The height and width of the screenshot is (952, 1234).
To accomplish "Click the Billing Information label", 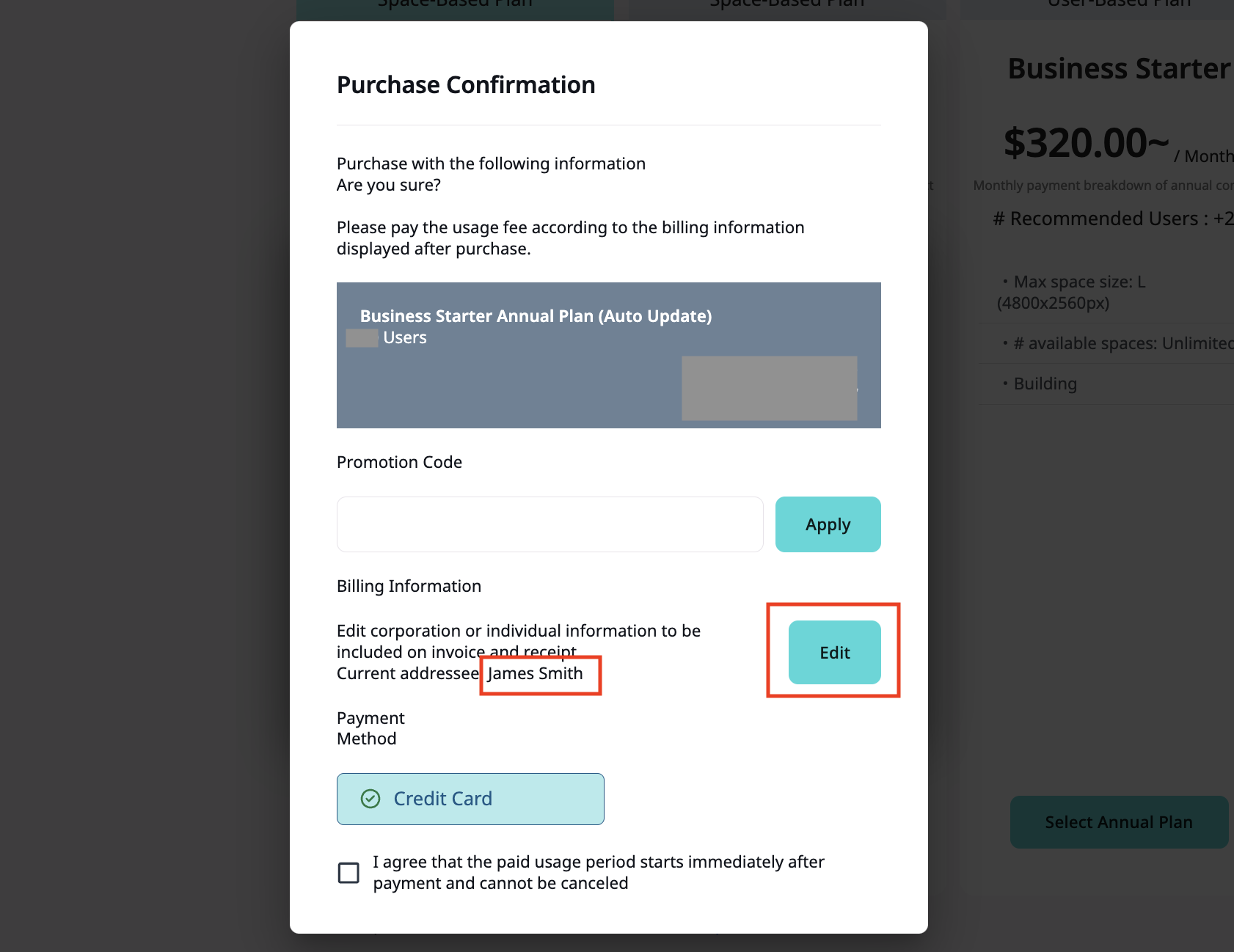I will 409,586.
